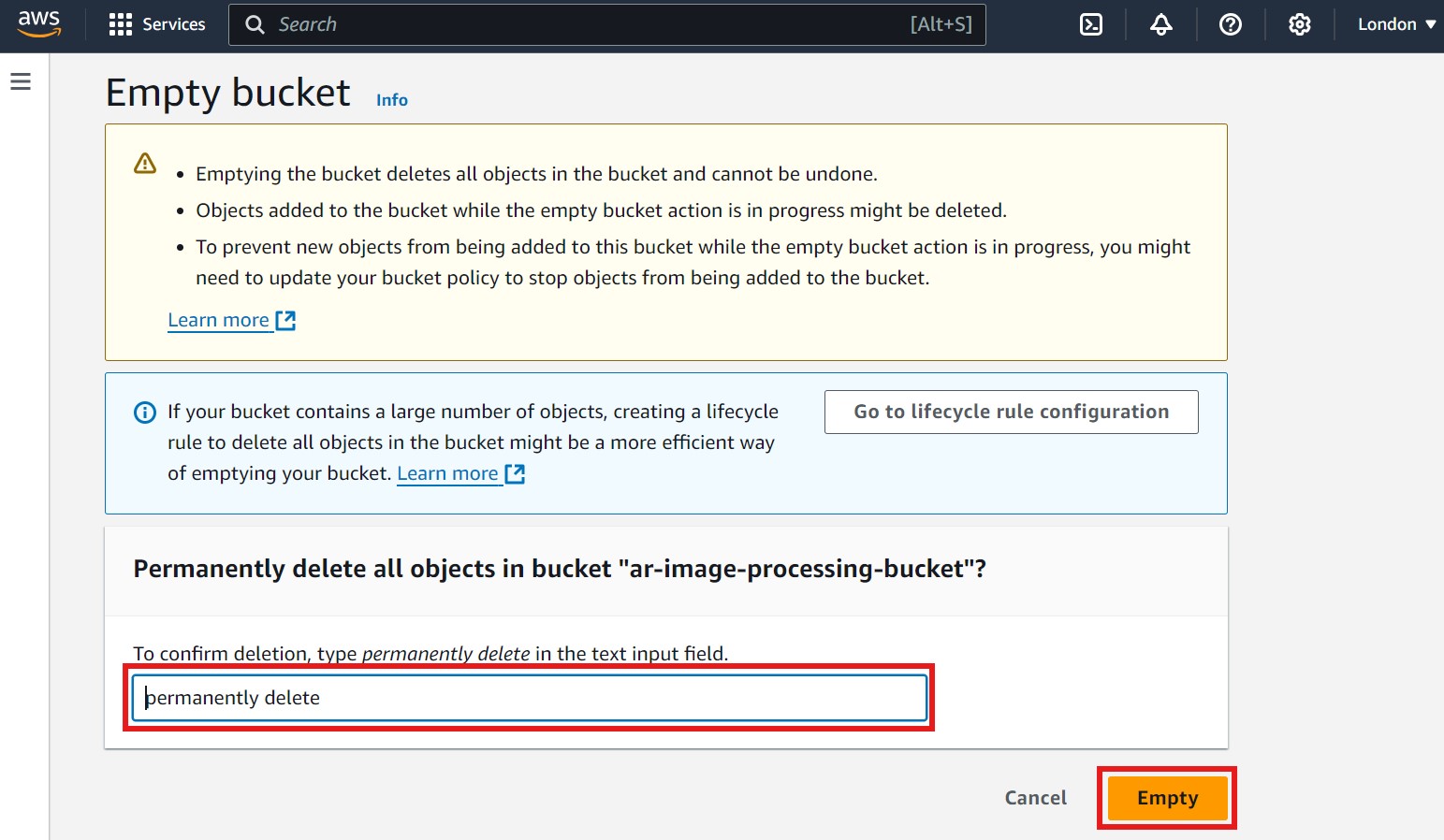Click the external link icon beside the warning's Learn more
Image resolution: width=1444 pixels, height=840 pixels.
(286, 321)
